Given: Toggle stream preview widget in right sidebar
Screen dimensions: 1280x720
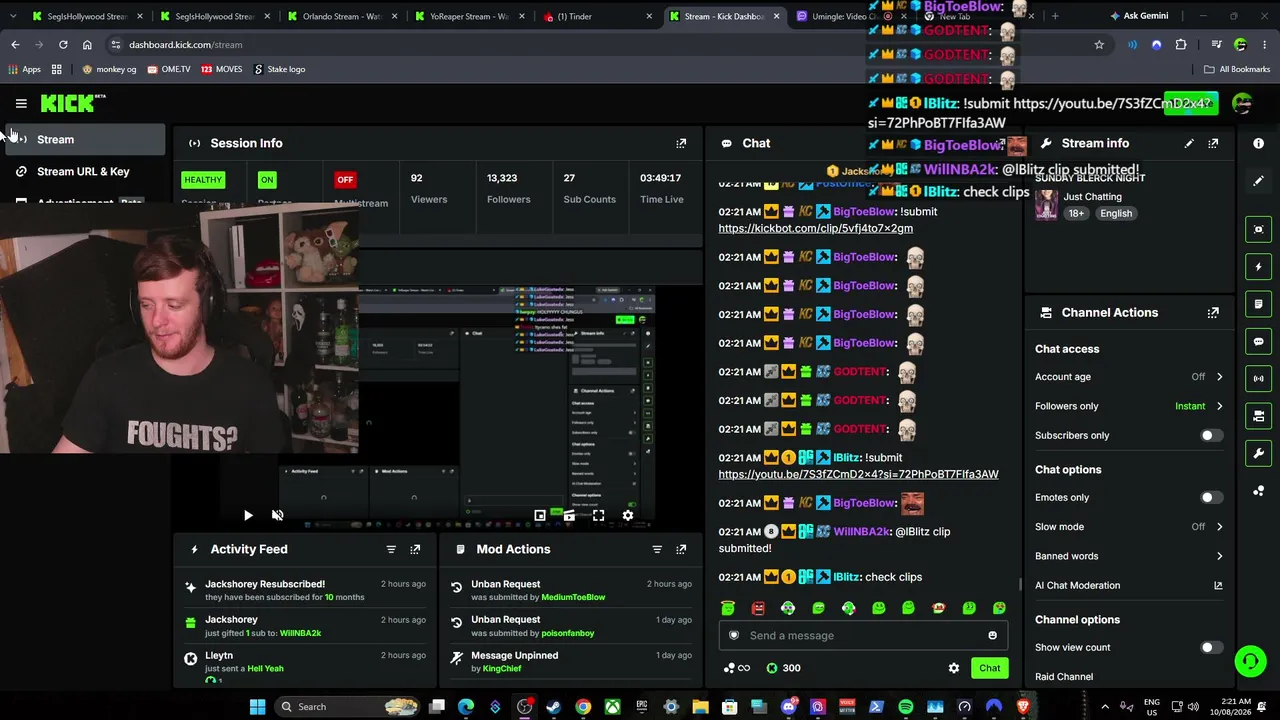Looking at the screenshot, I should [x=1259, y=229].
